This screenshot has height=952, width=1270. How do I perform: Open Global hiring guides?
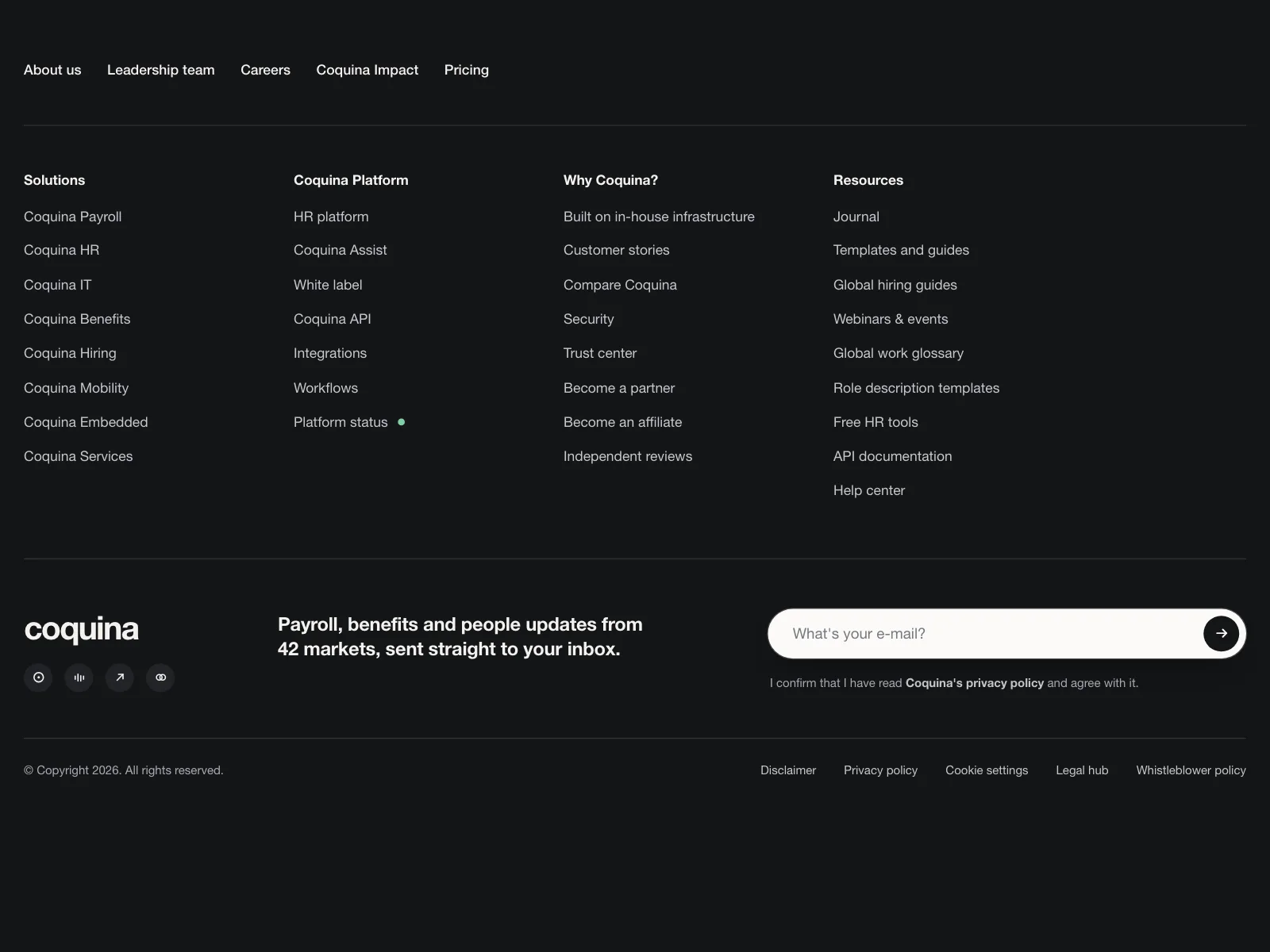point(895,285)
